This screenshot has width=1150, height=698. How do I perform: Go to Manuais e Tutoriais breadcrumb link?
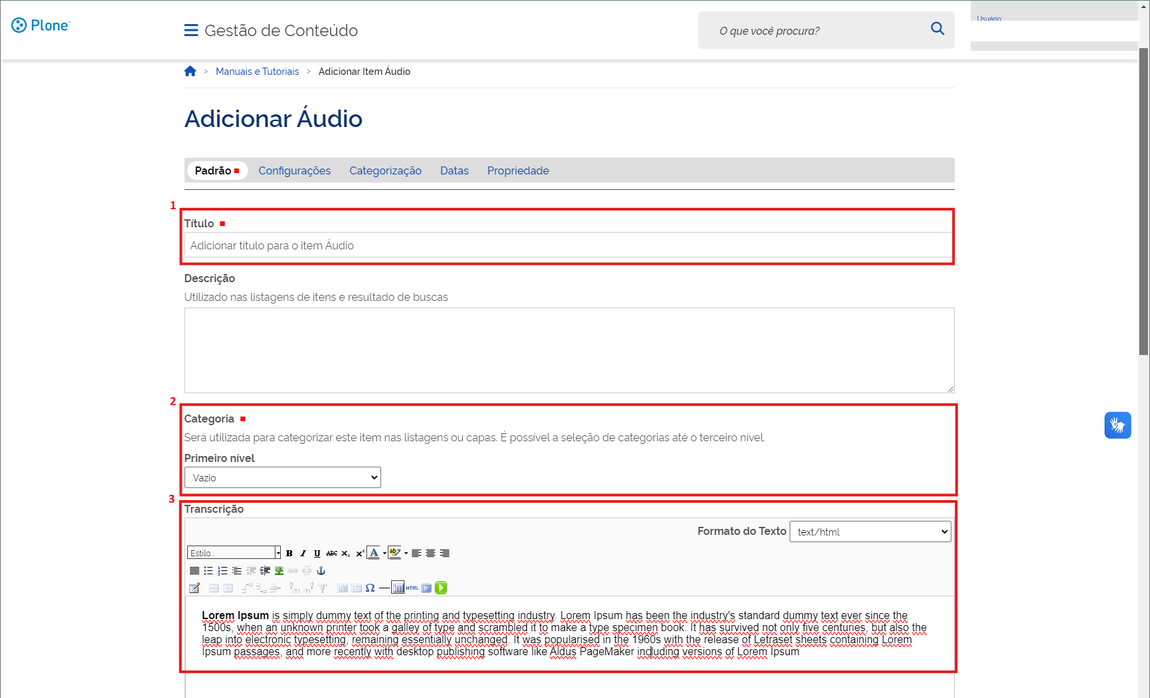click(x=257, y=72)
